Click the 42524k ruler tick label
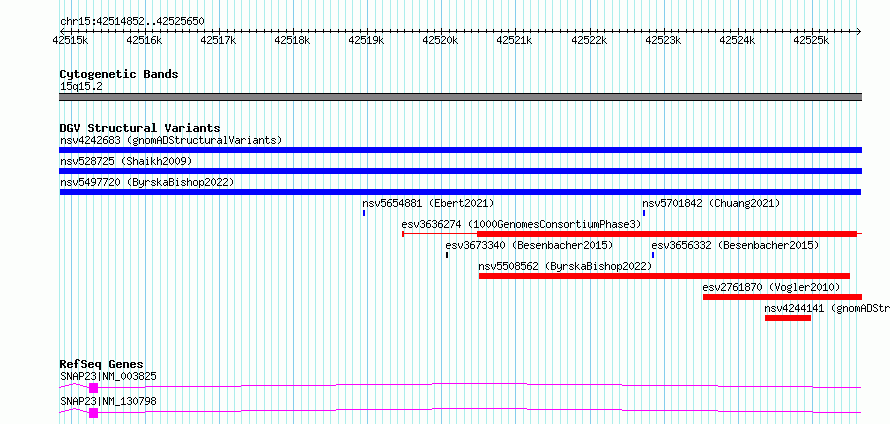 (x=738, y=40)
